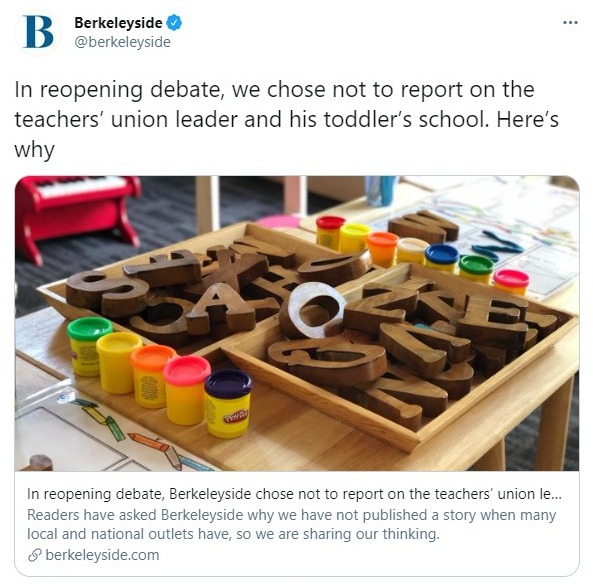The width and height of the screenshot is (593, 584).
Task: Open the Berkeleyside profile avatar
Action: pyautogui.click(x=37, y=33)
